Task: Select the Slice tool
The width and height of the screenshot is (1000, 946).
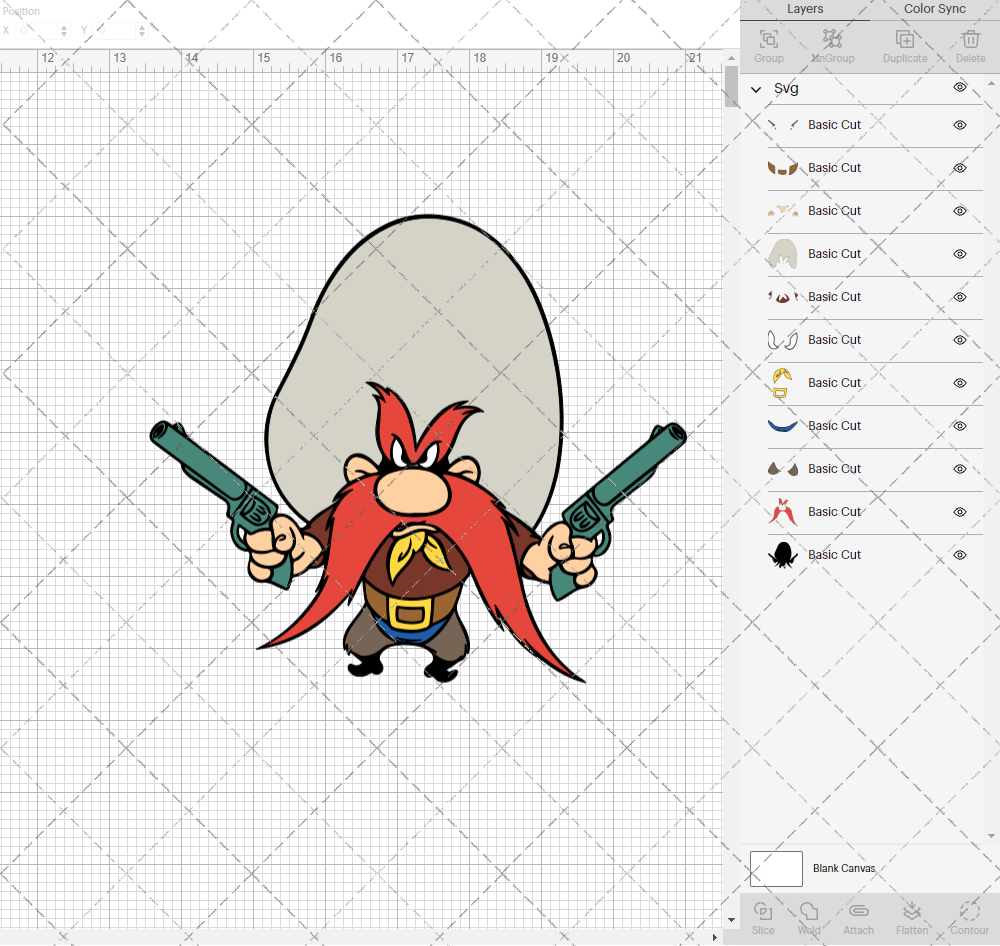Action: [x=763, y=911]
